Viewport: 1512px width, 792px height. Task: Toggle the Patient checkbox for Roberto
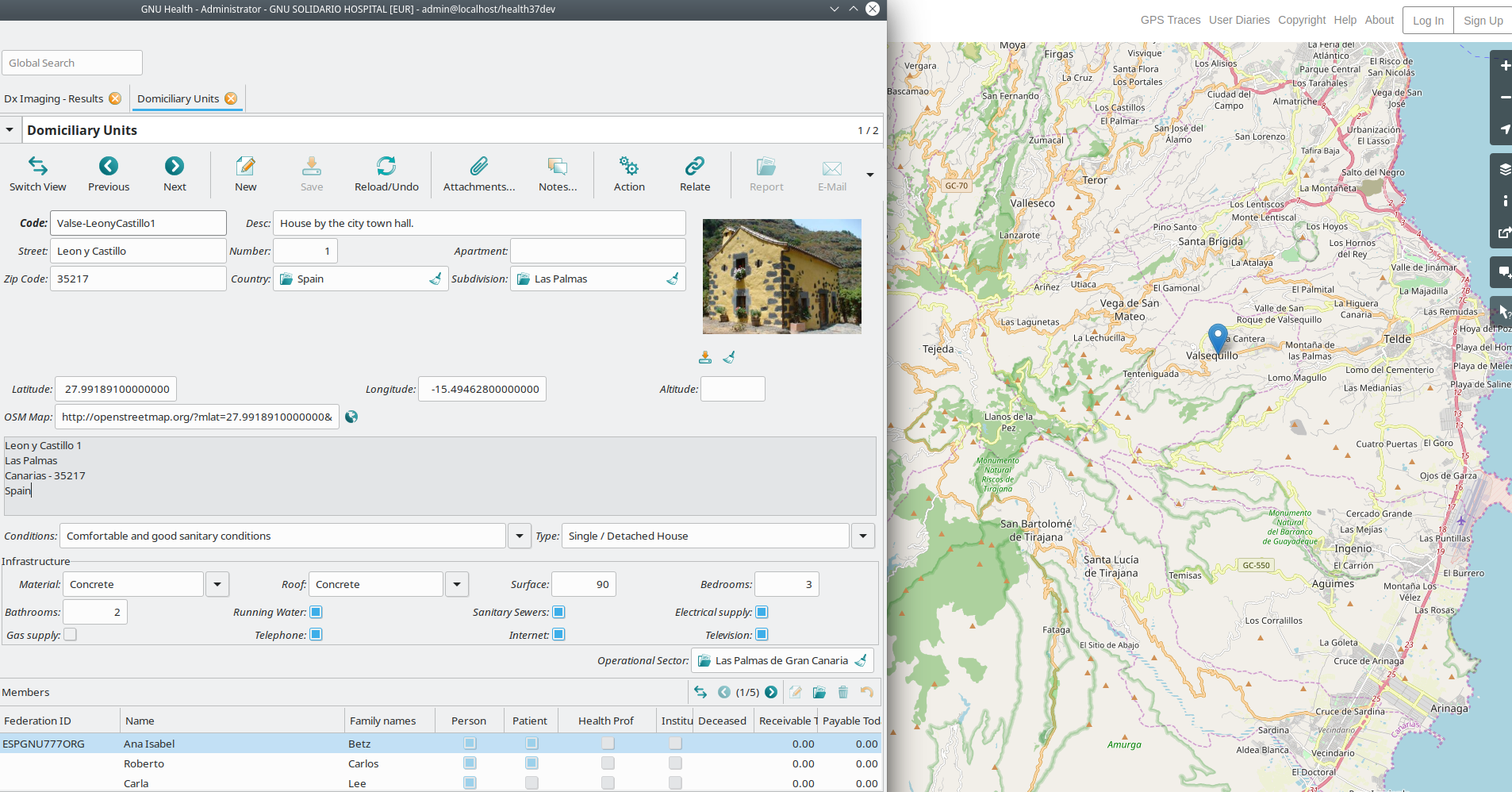tap(532, 763)
